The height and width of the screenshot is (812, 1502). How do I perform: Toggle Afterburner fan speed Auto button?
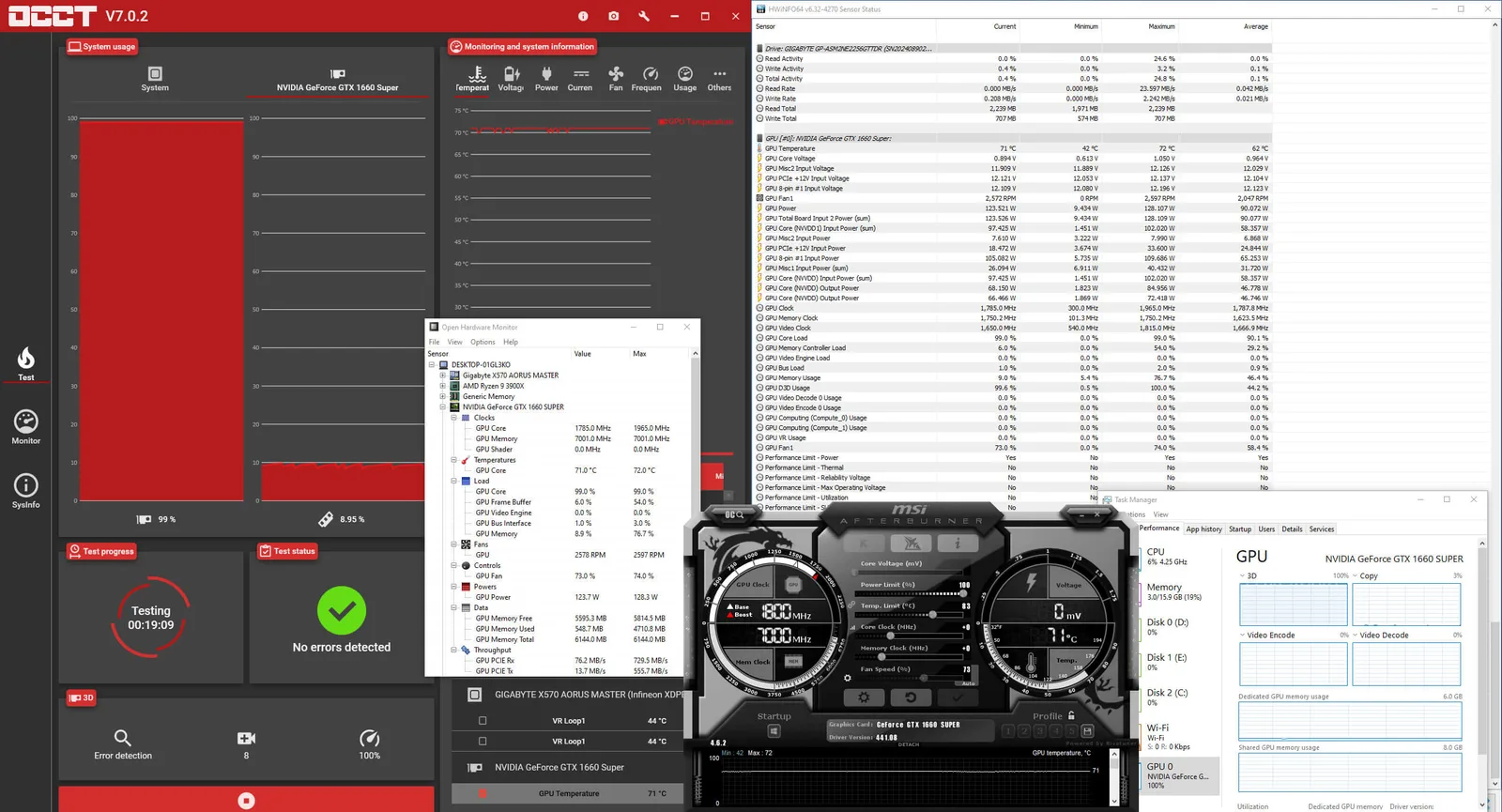(x=969, y=683)
